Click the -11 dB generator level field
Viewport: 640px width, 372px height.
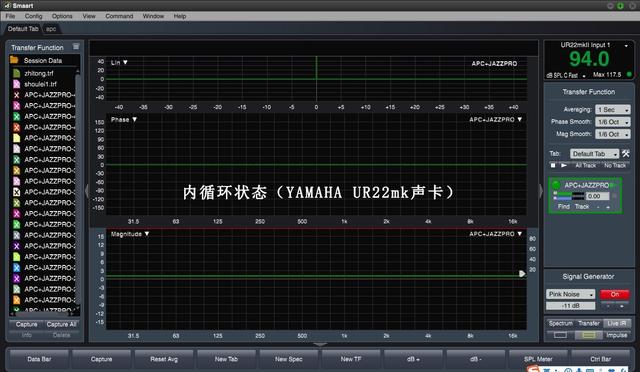pyautogui.click(x=571, y=306)
